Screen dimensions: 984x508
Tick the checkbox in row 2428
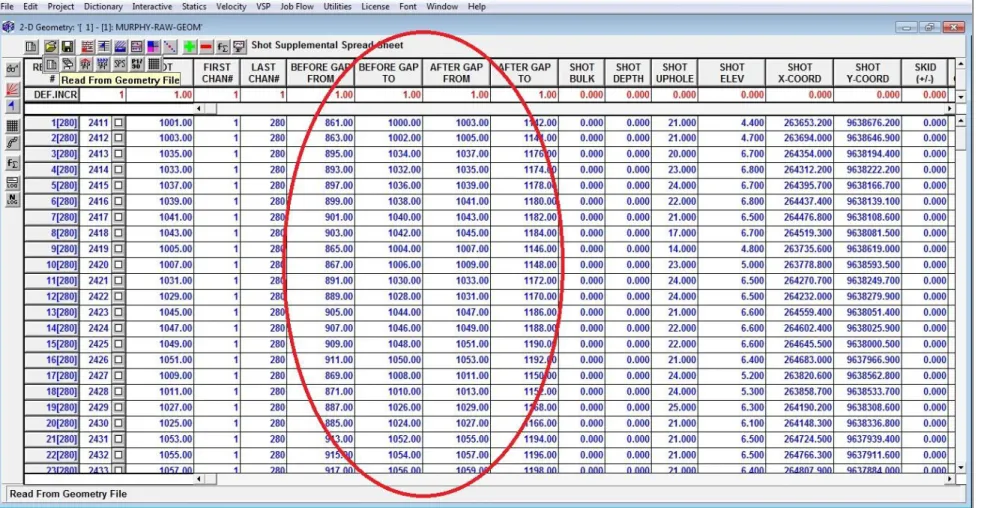tap(118, 391)
